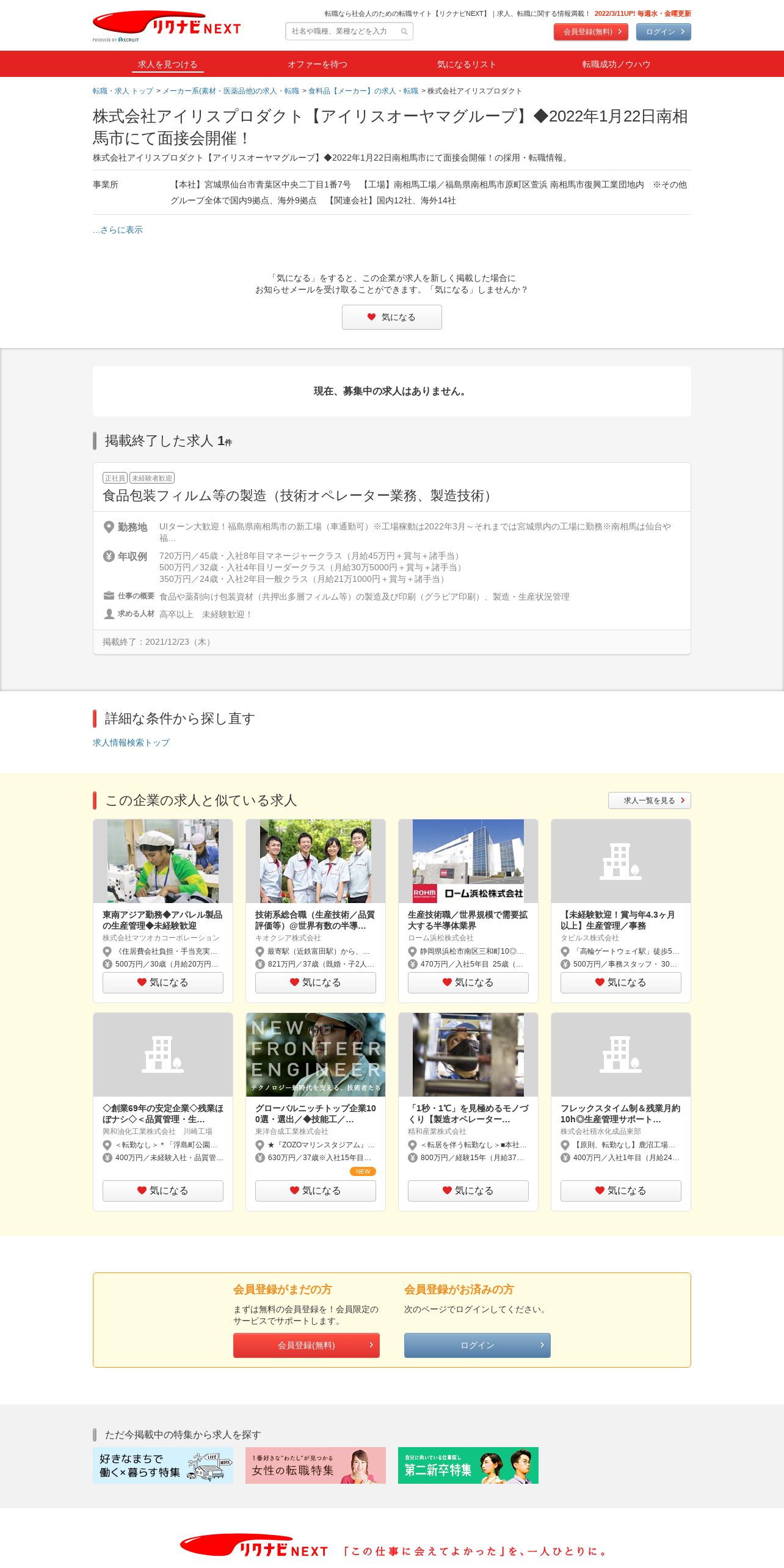Click the 勤務地 location pin icon
The height and width of the screenshot is (1568, 784).
point(109,527)
